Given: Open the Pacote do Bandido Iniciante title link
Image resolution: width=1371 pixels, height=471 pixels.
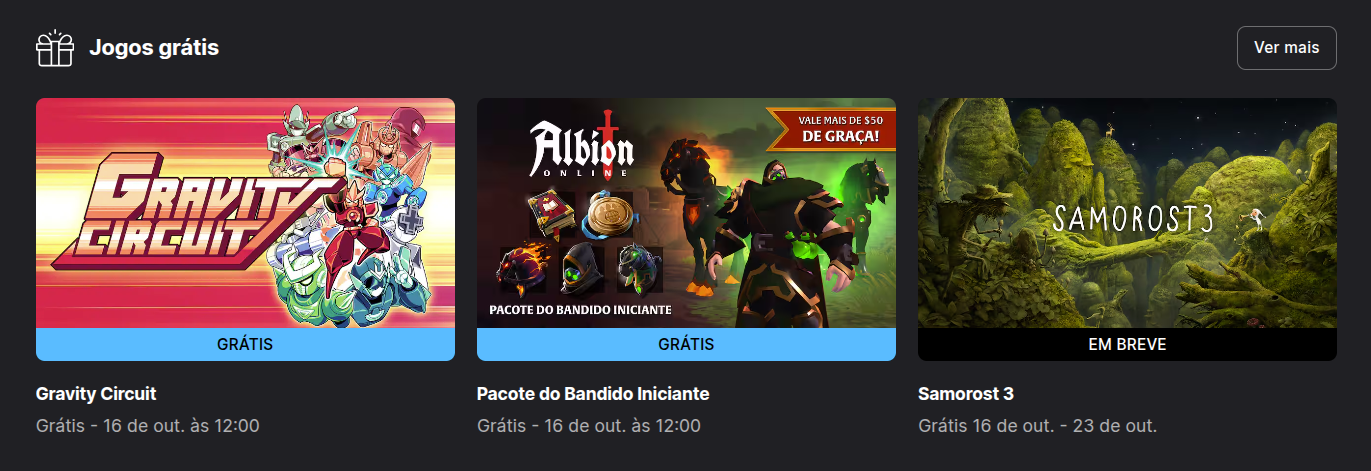Looking at the screenshot, I should tap(593, 394).
